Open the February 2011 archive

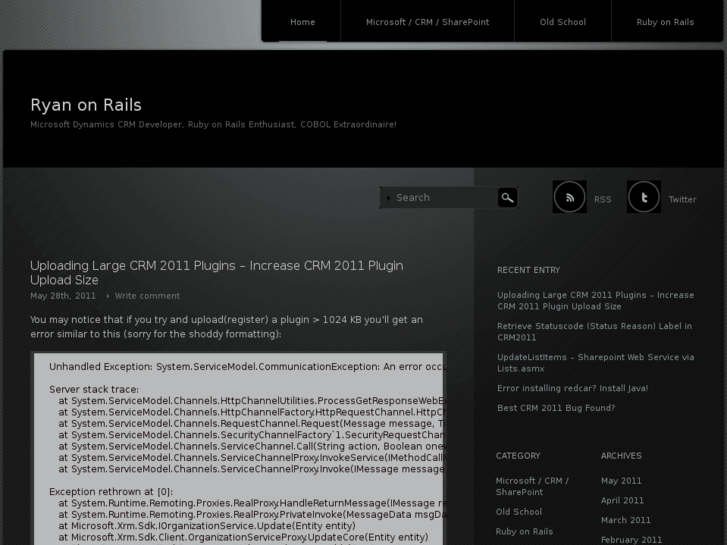point(631,540)
